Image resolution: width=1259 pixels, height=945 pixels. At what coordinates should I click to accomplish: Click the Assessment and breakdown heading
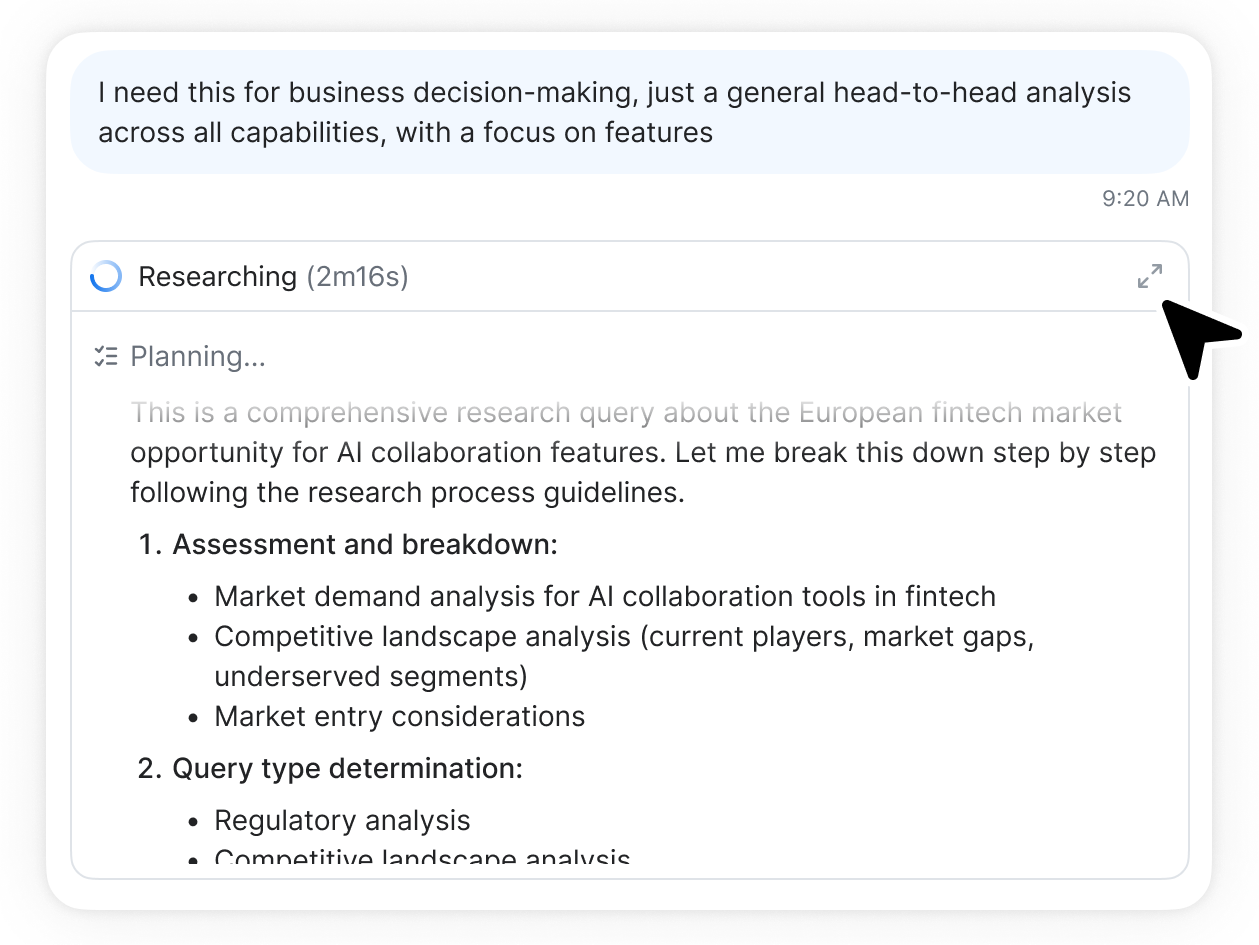[x=364, y=544]
